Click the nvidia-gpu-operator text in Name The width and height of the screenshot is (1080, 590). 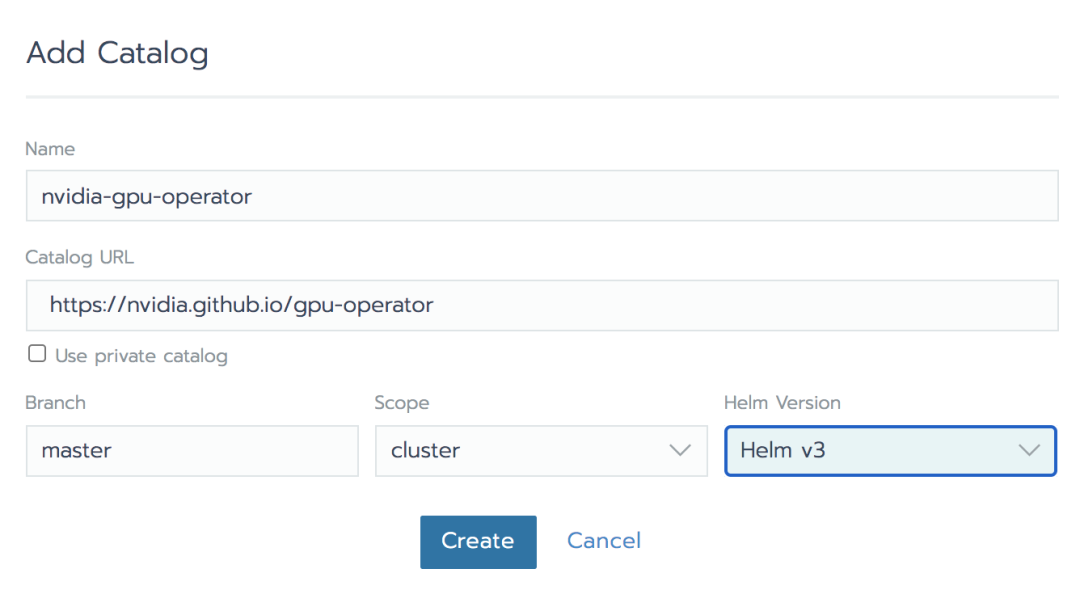coord(147,197)
